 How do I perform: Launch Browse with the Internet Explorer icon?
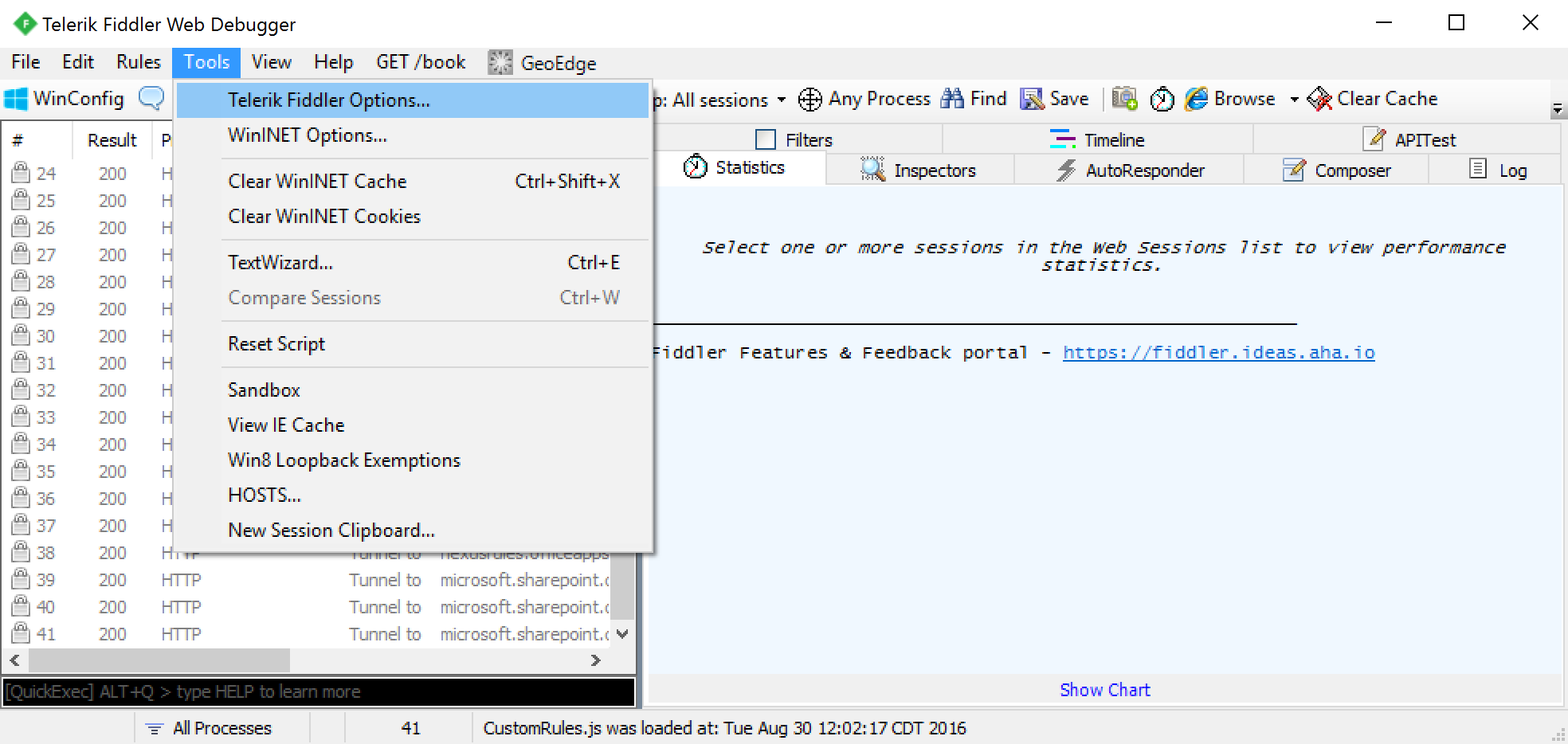click(x=1196, y=99)
